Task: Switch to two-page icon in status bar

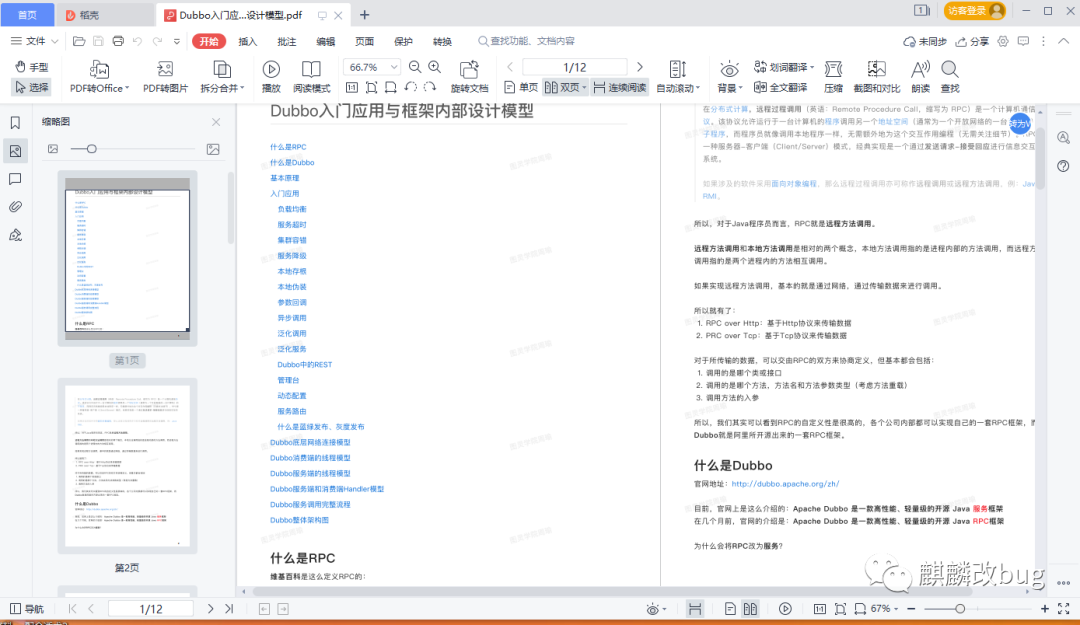Action: (x=750, y=608)
